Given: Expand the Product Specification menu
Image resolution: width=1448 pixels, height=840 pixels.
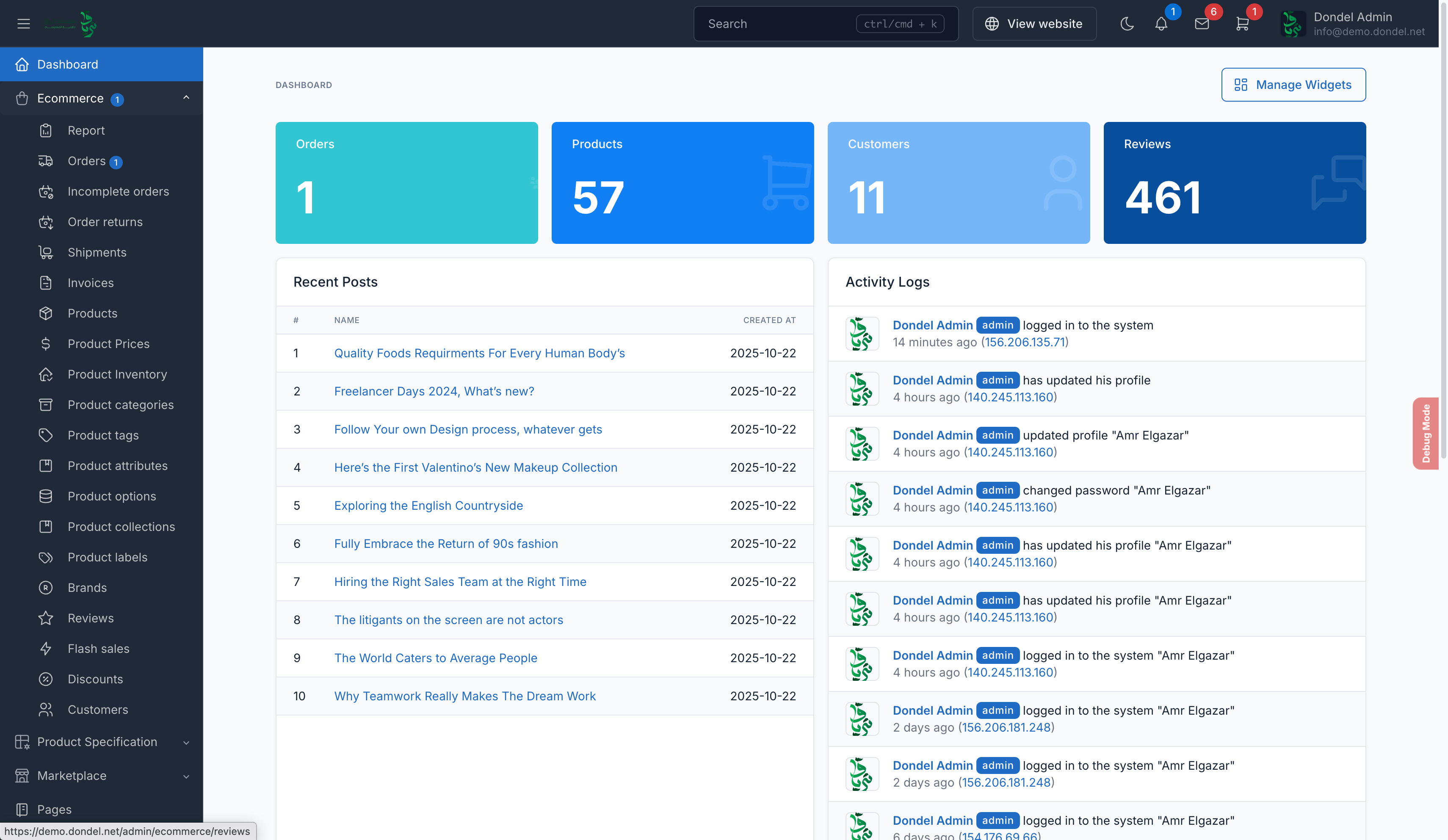Looking at the screenshot, I should click(186, 742).
